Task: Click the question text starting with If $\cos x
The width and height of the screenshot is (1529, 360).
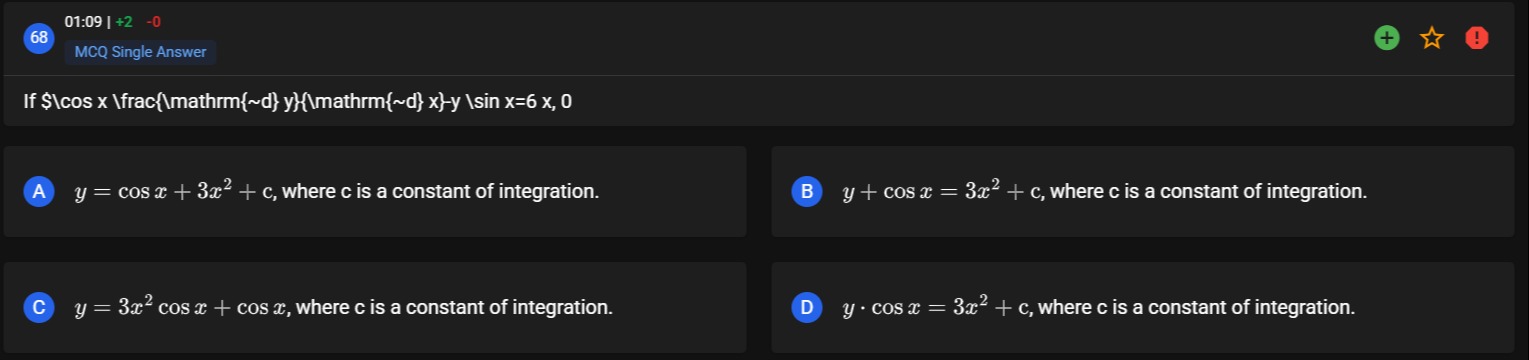Action: point(298,102)
